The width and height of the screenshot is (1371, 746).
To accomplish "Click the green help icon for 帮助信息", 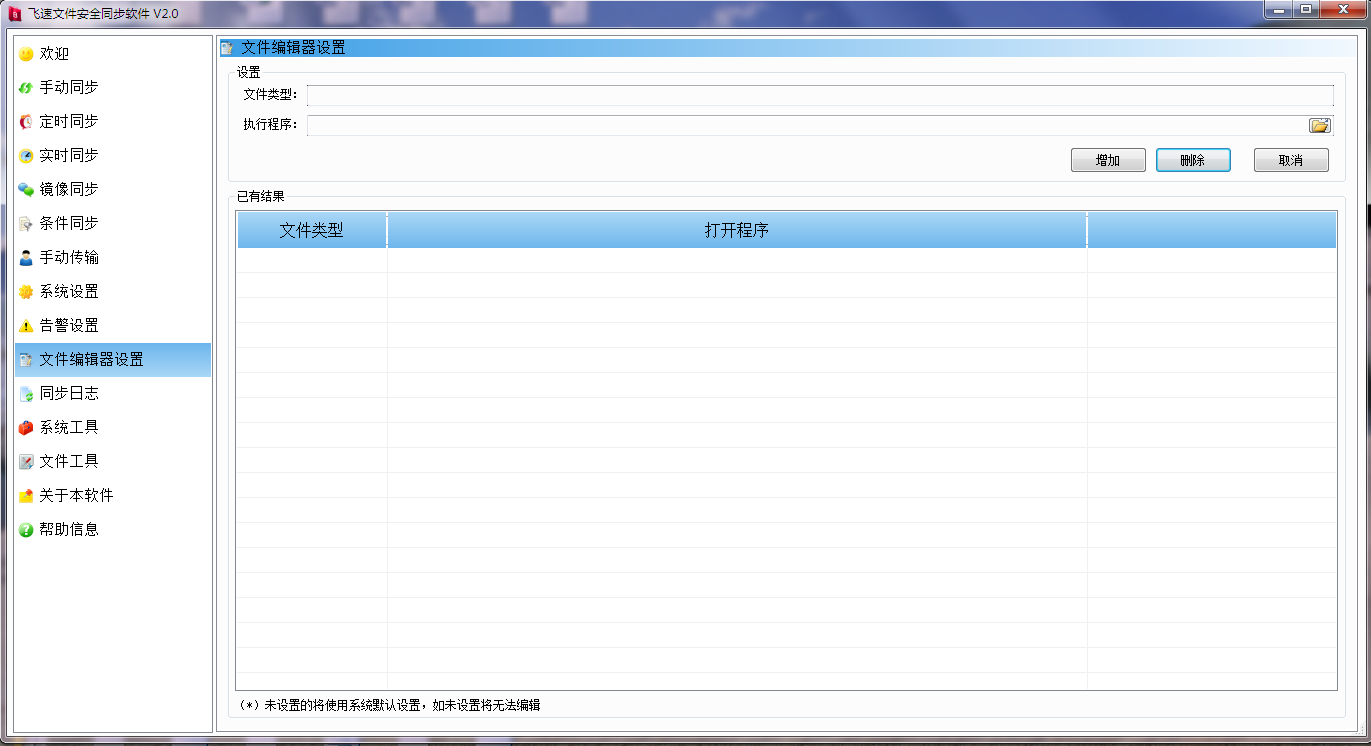I will point(26,530).
